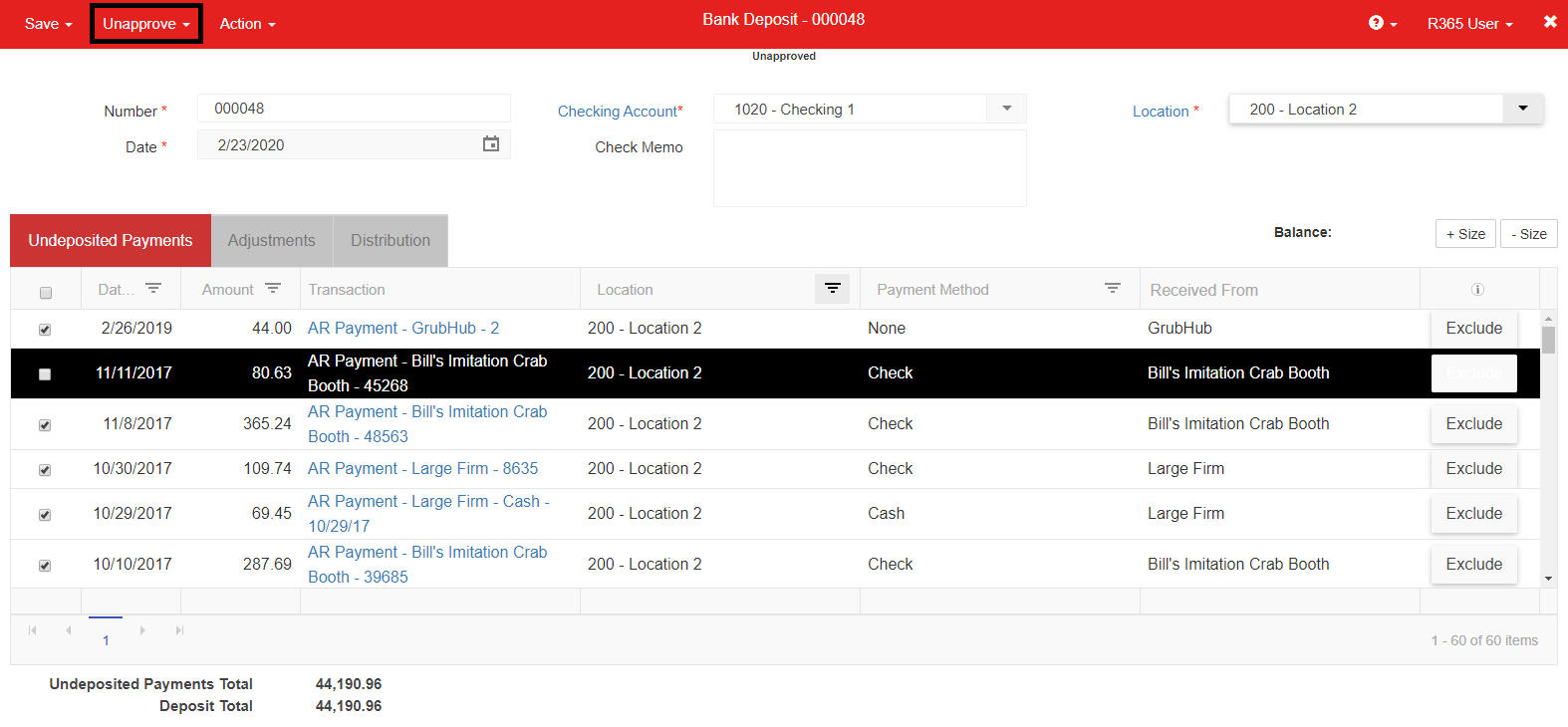
Task: Click into the Number field
Action: 354,109
